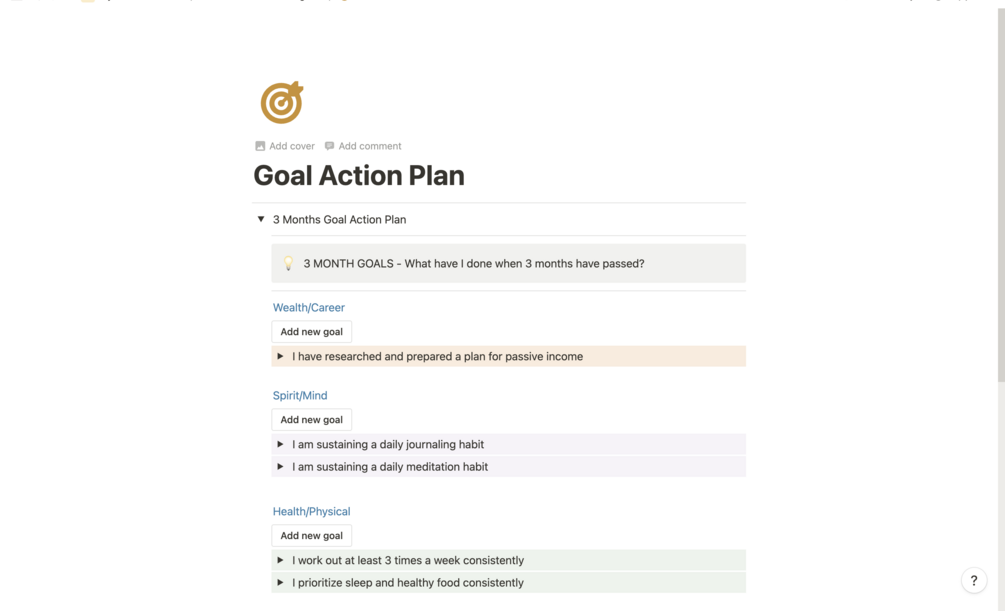Screen dimensions: 1005x611
Task: Click the Goal Action Plan page title
Action: (358, 176)
